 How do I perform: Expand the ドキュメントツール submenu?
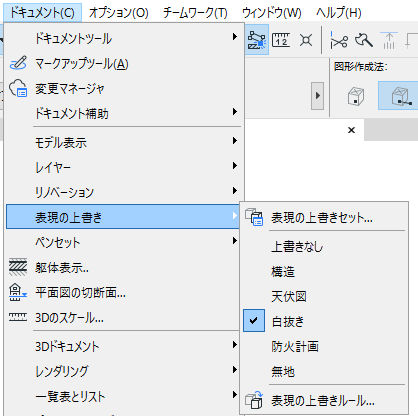[x=123, y=38]
